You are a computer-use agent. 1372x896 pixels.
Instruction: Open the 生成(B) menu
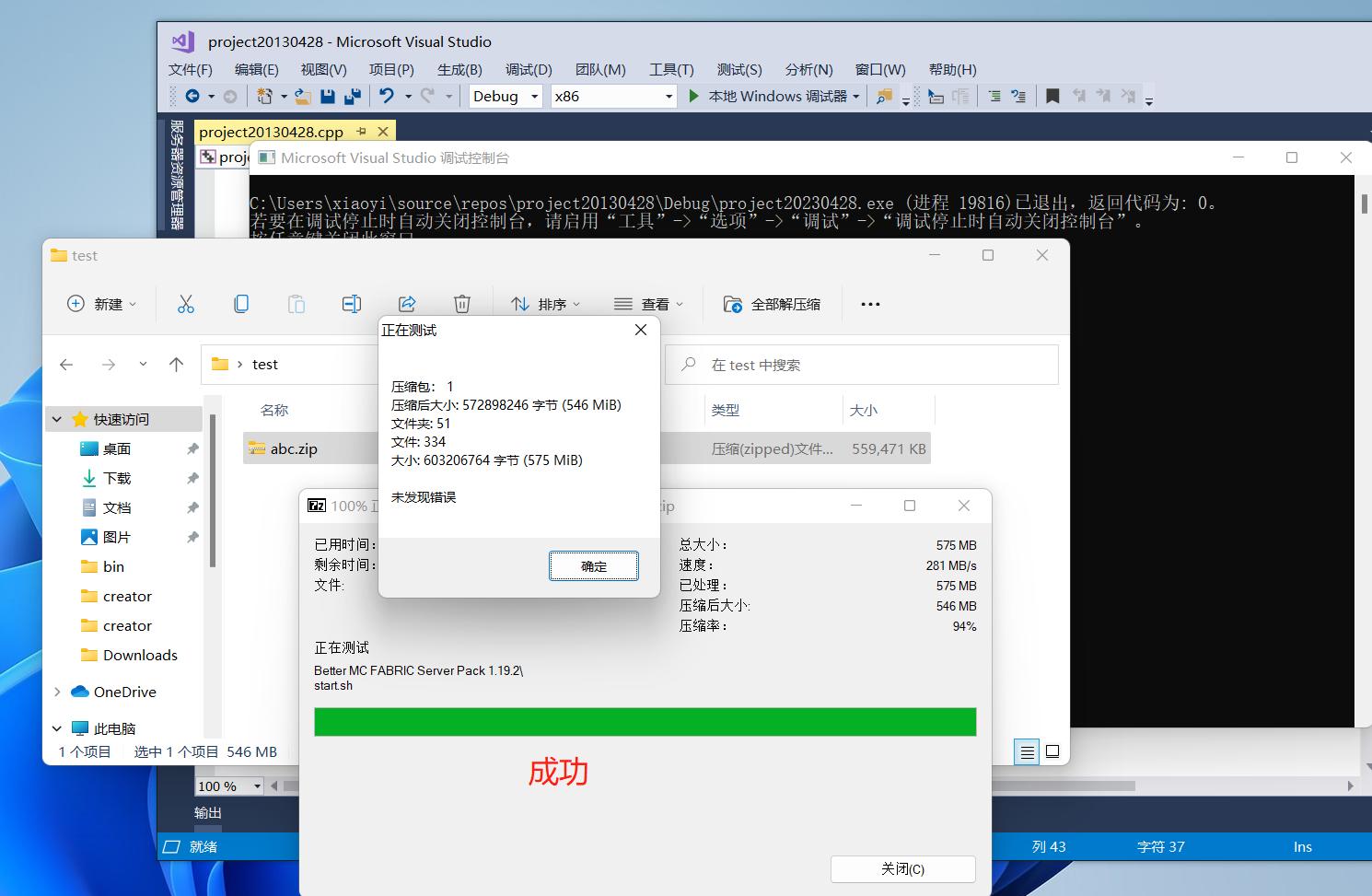[459, 70]
